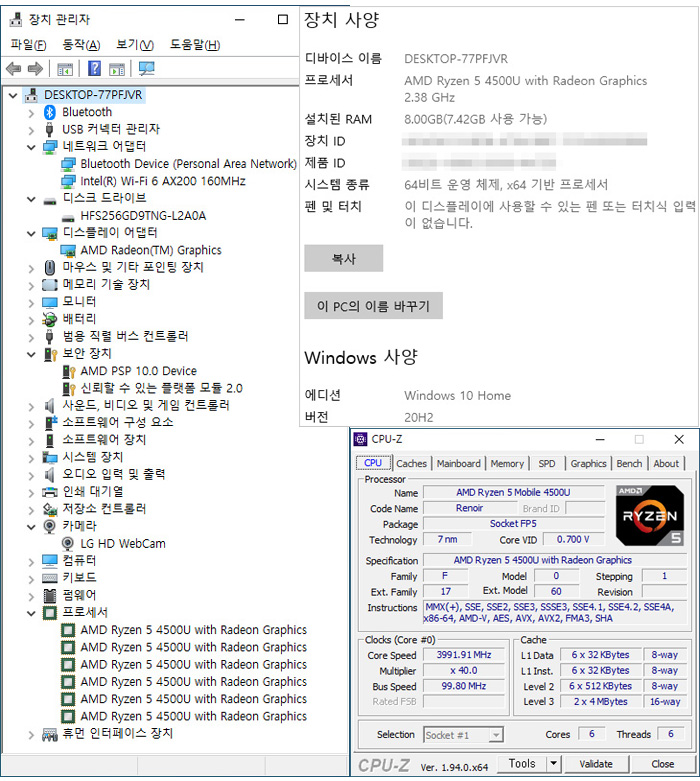The height and width of the screenshot is (781, 700).
Task: Click the 프로세서 category icon
Action: coord(50,613)
